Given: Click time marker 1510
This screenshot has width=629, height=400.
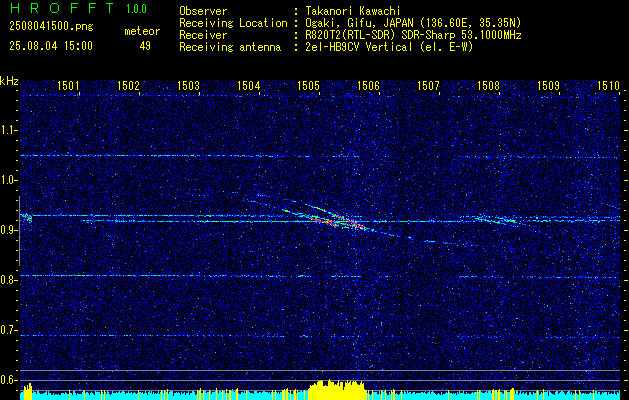Looking at the screenshot, I should pyautogui.click(x=608, y=85).
